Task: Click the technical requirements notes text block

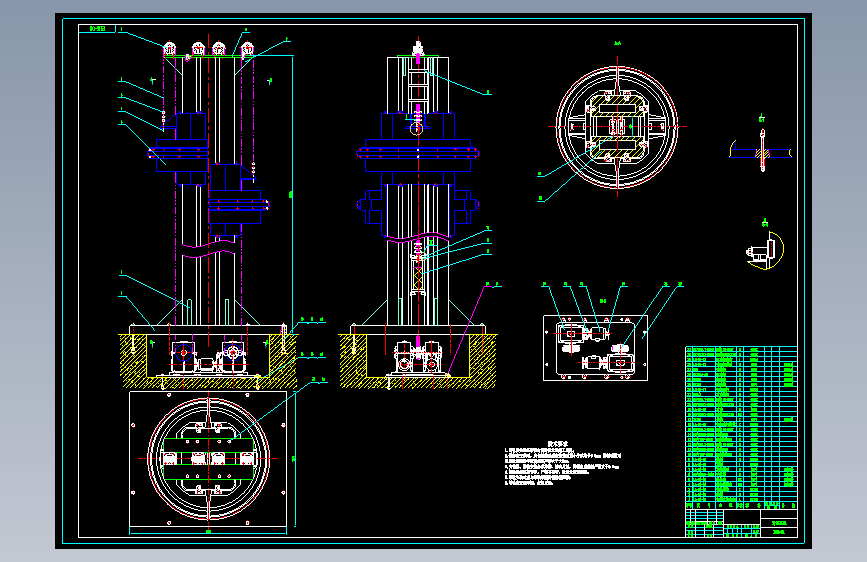Action: coord(562,464)
